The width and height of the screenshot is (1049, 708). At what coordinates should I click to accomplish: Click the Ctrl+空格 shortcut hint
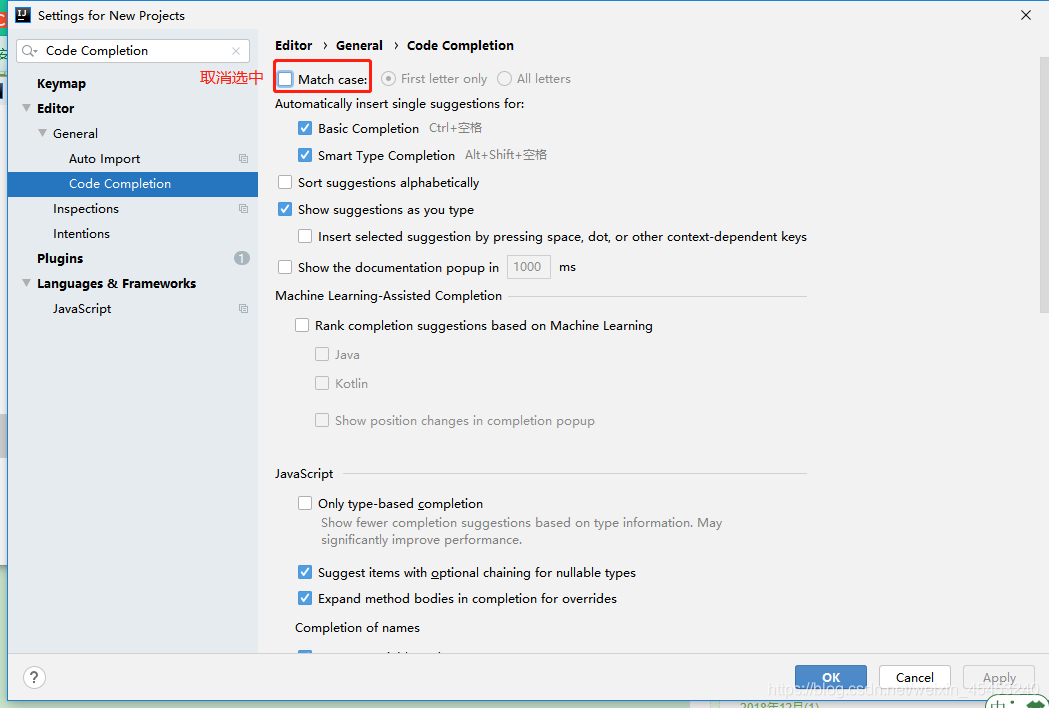456,128
